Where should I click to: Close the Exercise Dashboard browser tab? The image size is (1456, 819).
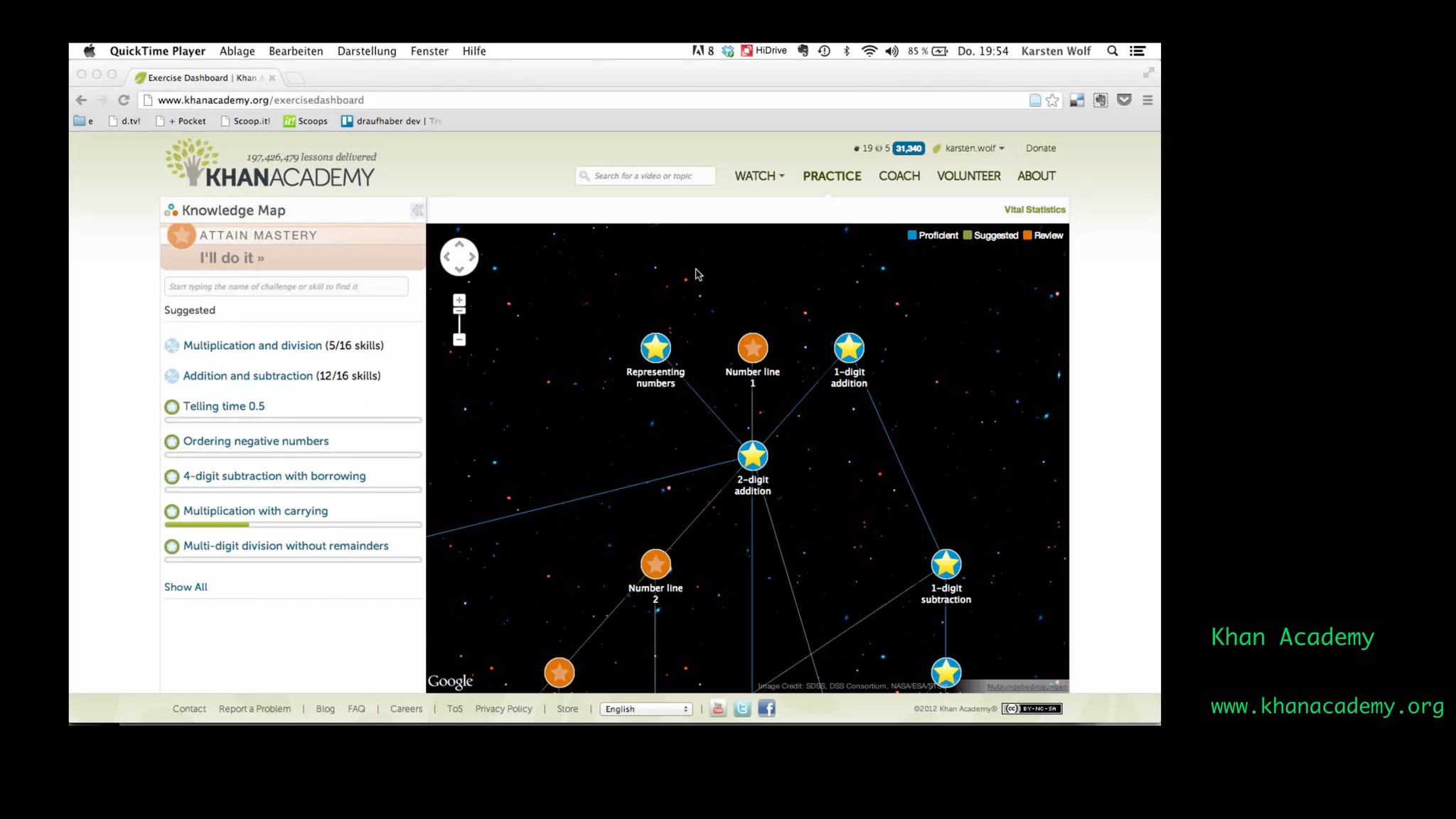(272, 77)
